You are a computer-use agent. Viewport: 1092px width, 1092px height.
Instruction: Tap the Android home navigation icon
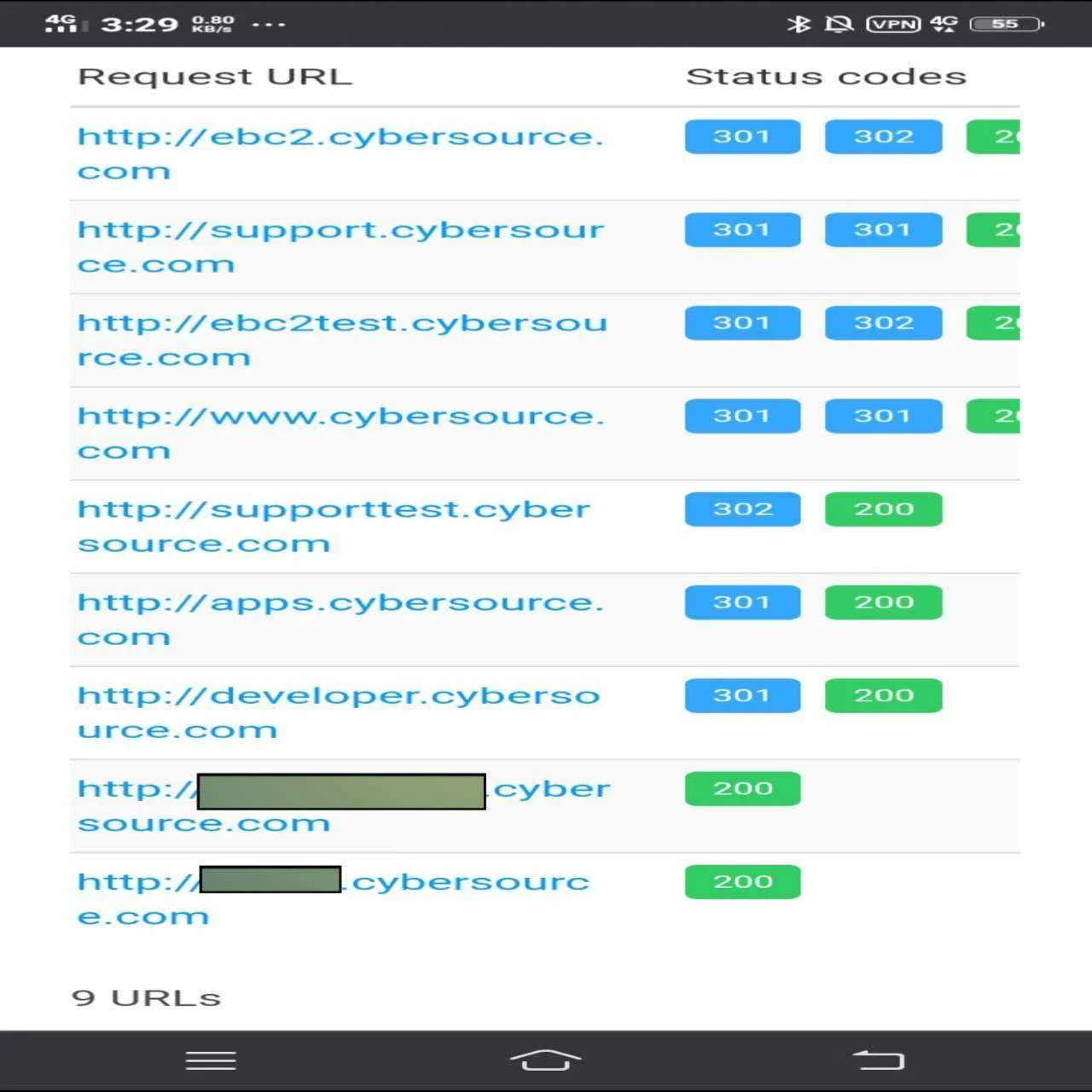pos(546,1059)
